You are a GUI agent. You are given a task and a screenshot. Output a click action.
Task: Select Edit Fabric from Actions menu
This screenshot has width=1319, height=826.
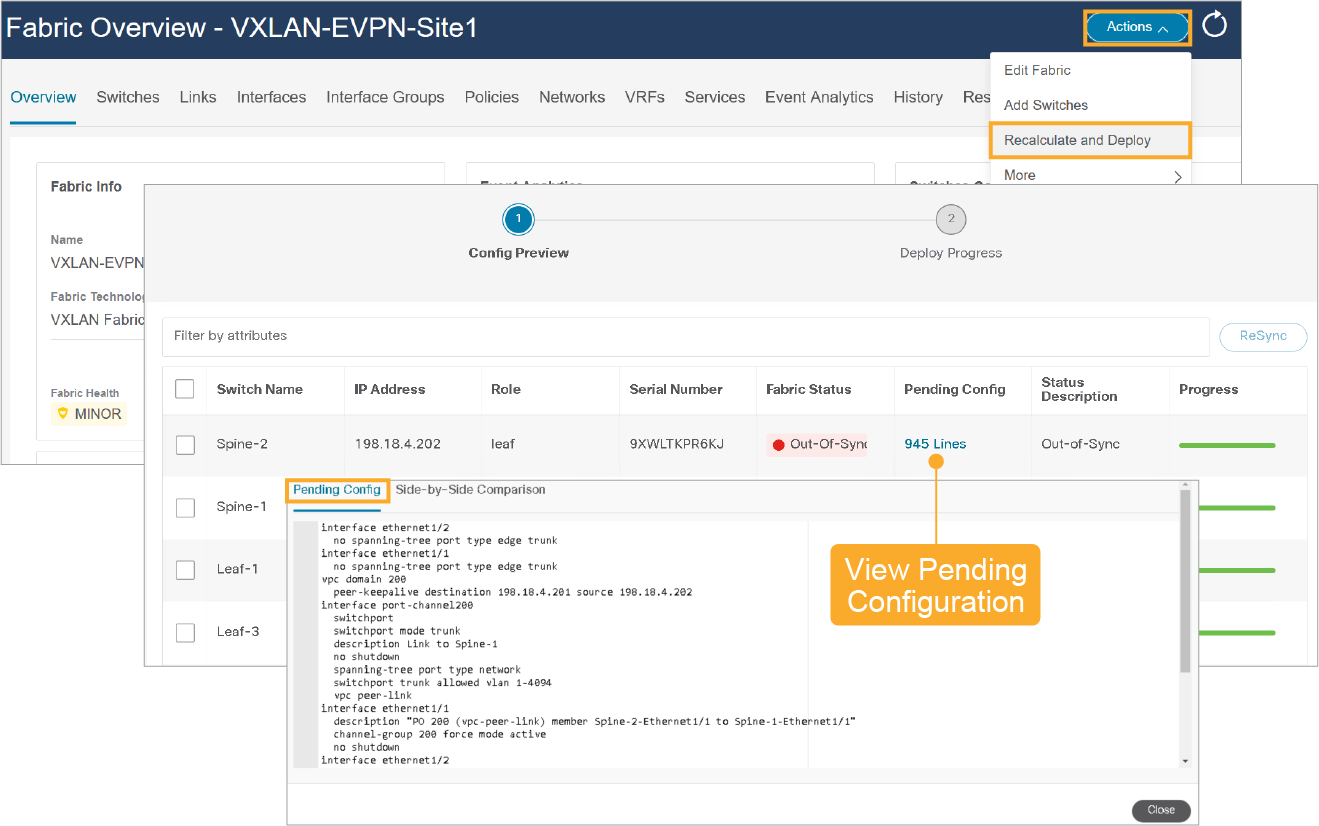tap(1037, 70)
